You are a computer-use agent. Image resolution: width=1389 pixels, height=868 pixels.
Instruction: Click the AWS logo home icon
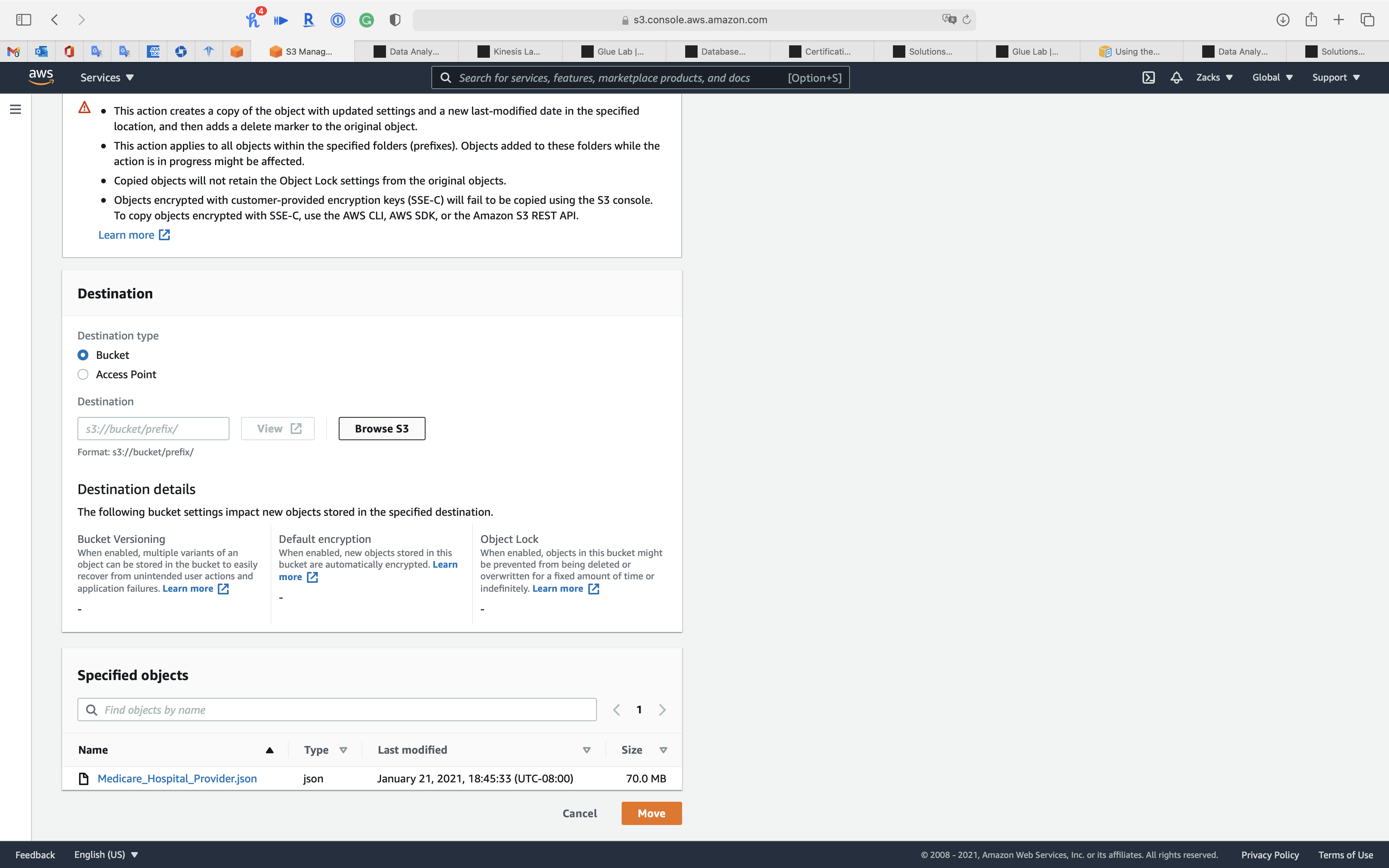tap(41, 77)
